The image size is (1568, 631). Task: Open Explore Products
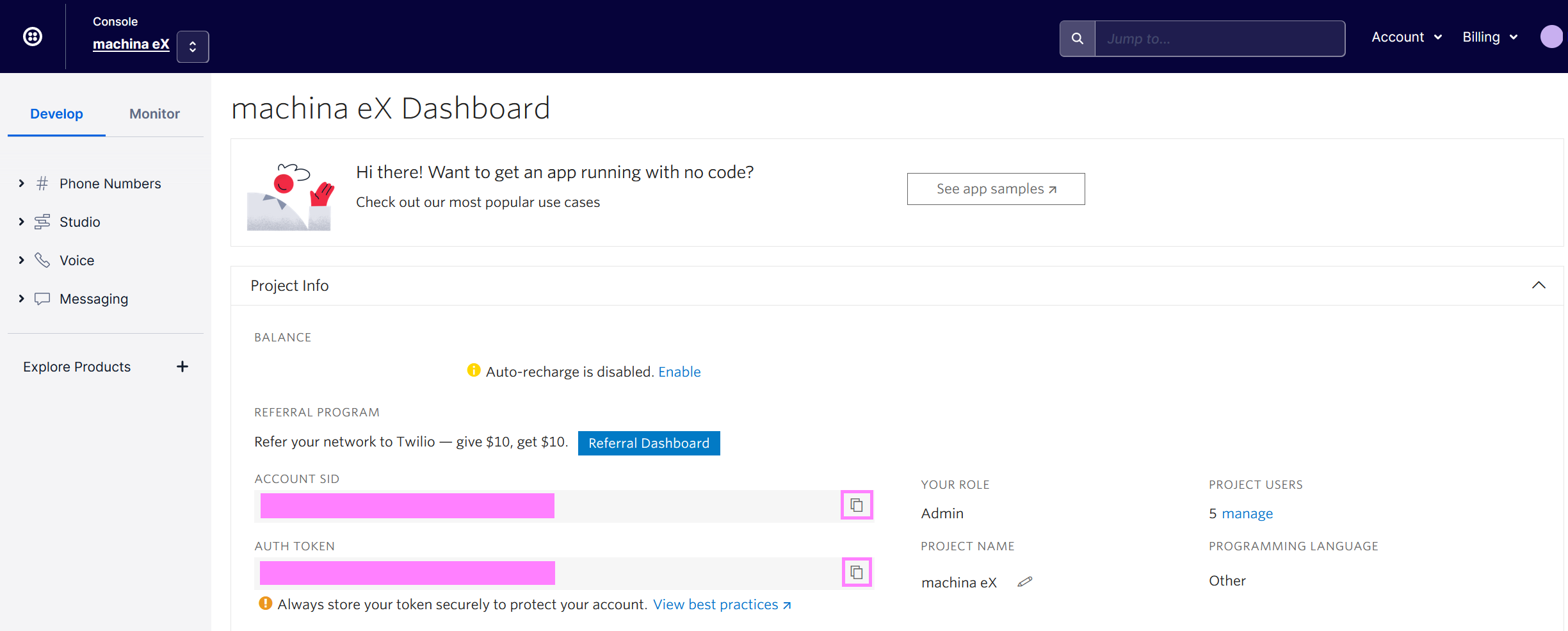[x=77, y=367]
